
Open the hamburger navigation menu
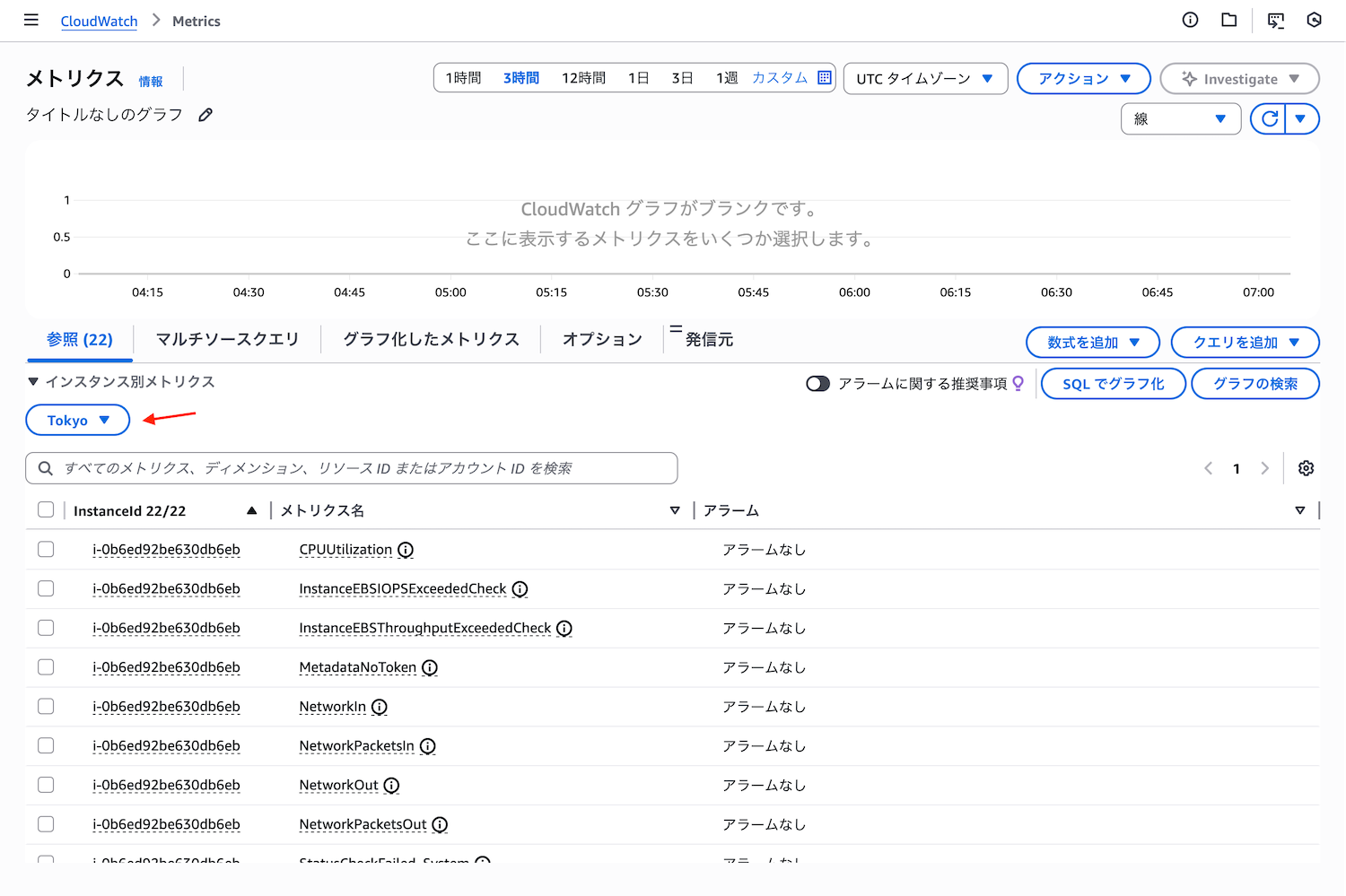point(31,20)
